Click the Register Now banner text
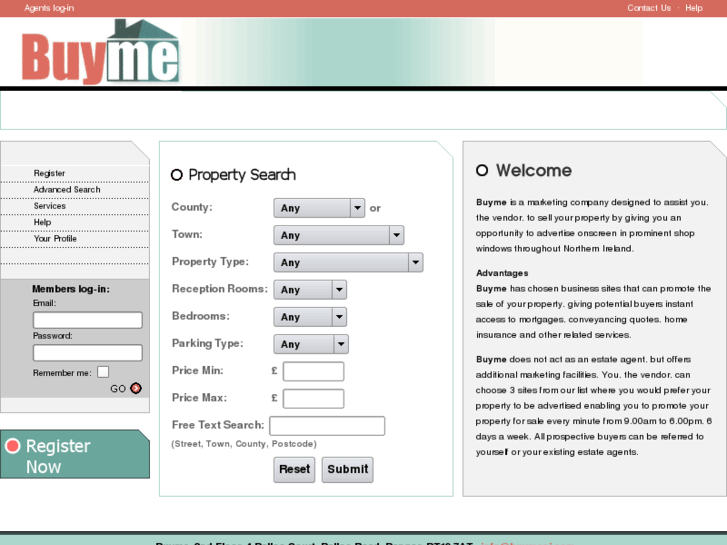Image resolution: width=727 pixels, height=545 pixels. pos(58,456)
